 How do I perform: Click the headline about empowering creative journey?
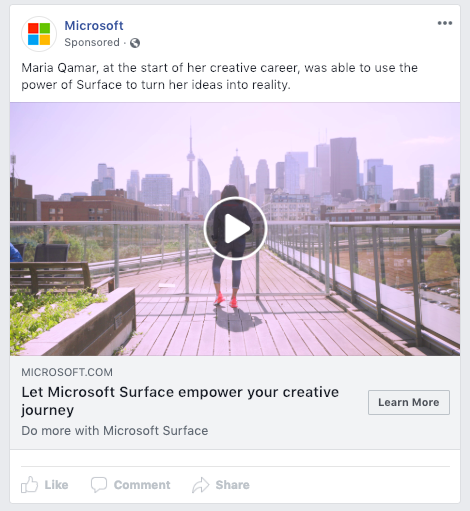click(x=180, y=401)
